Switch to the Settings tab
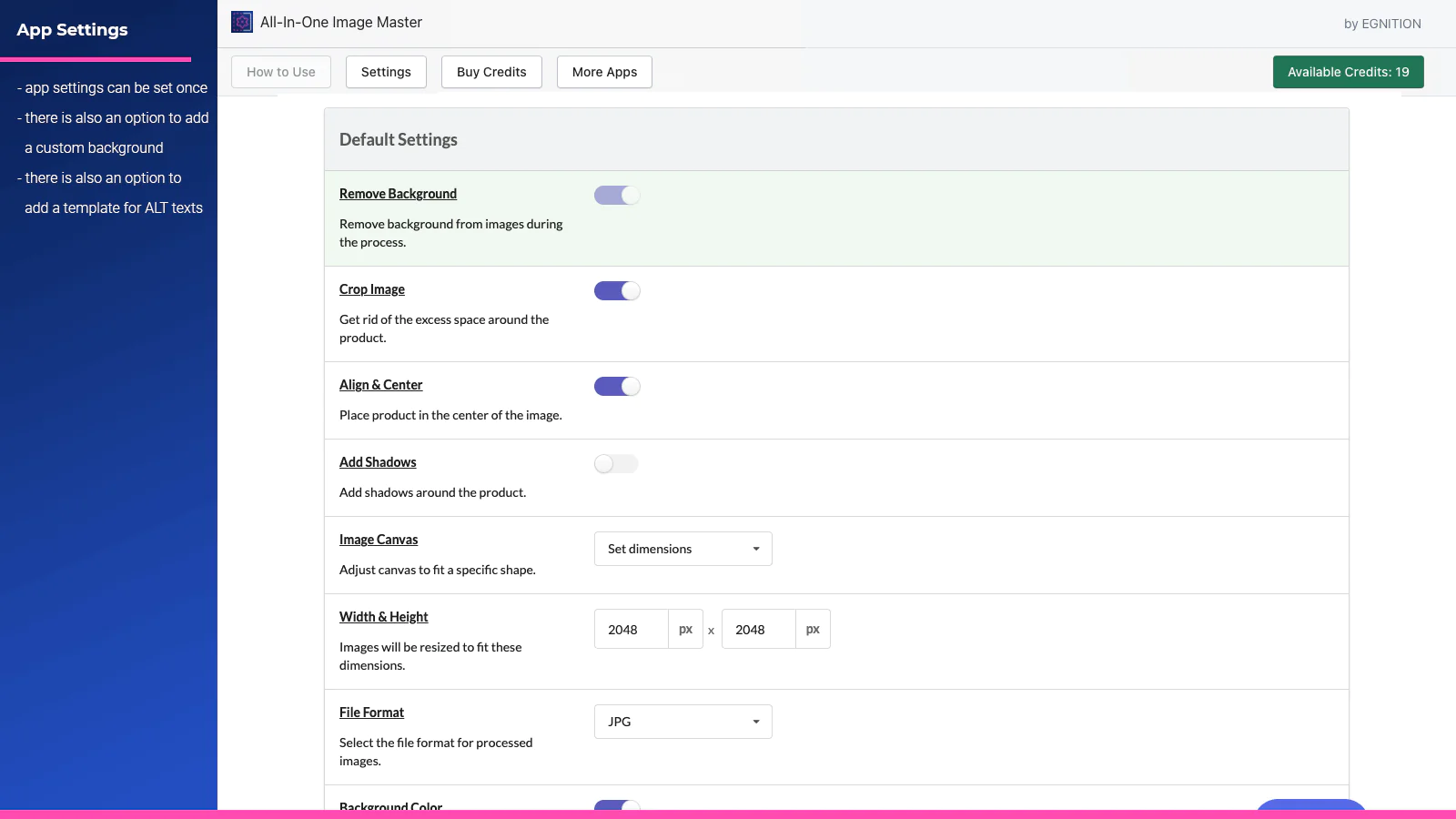 coord(386,72)
